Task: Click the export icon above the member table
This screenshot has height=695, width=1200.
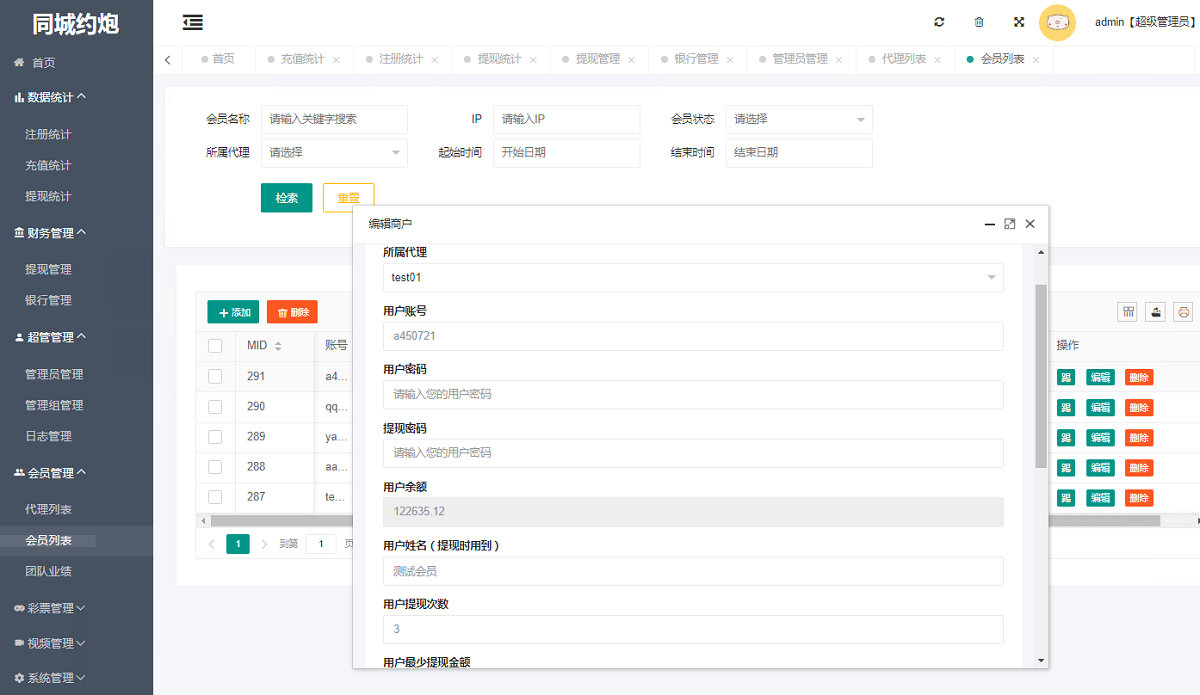Action: tap(1155, 312)
